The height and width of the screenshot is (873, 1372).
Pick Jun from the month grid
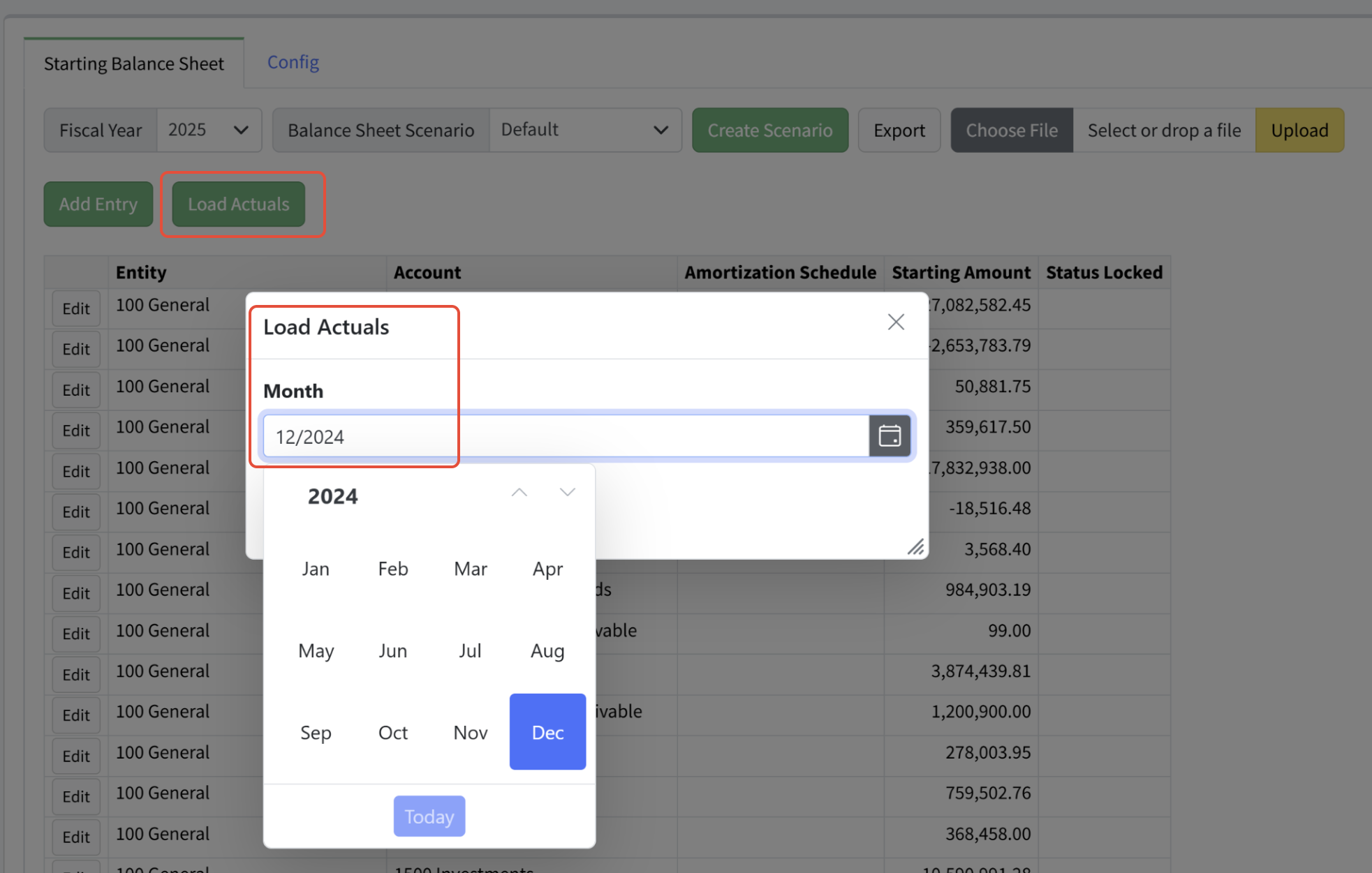[x=392, y=650]
